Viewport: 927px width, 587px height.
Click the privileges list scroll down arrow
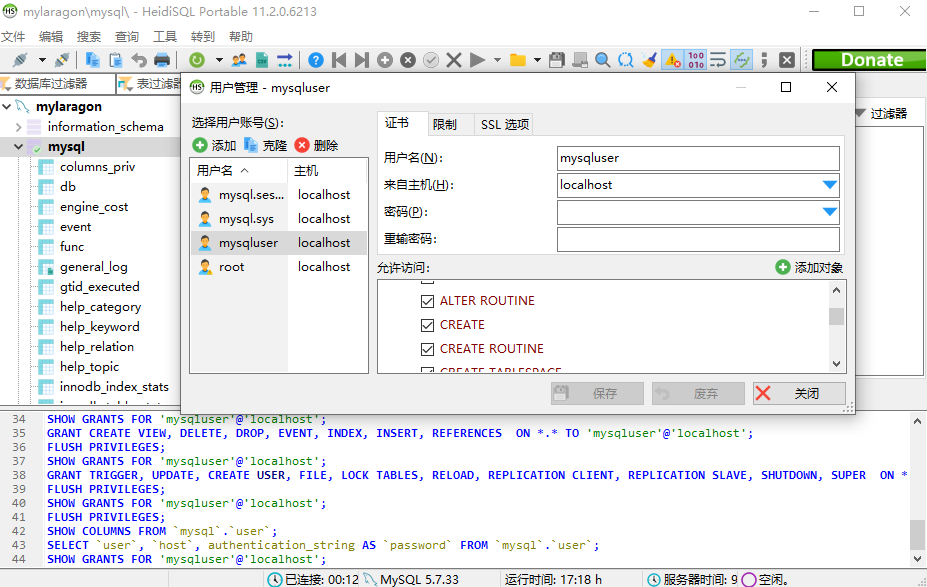point(836,364)
